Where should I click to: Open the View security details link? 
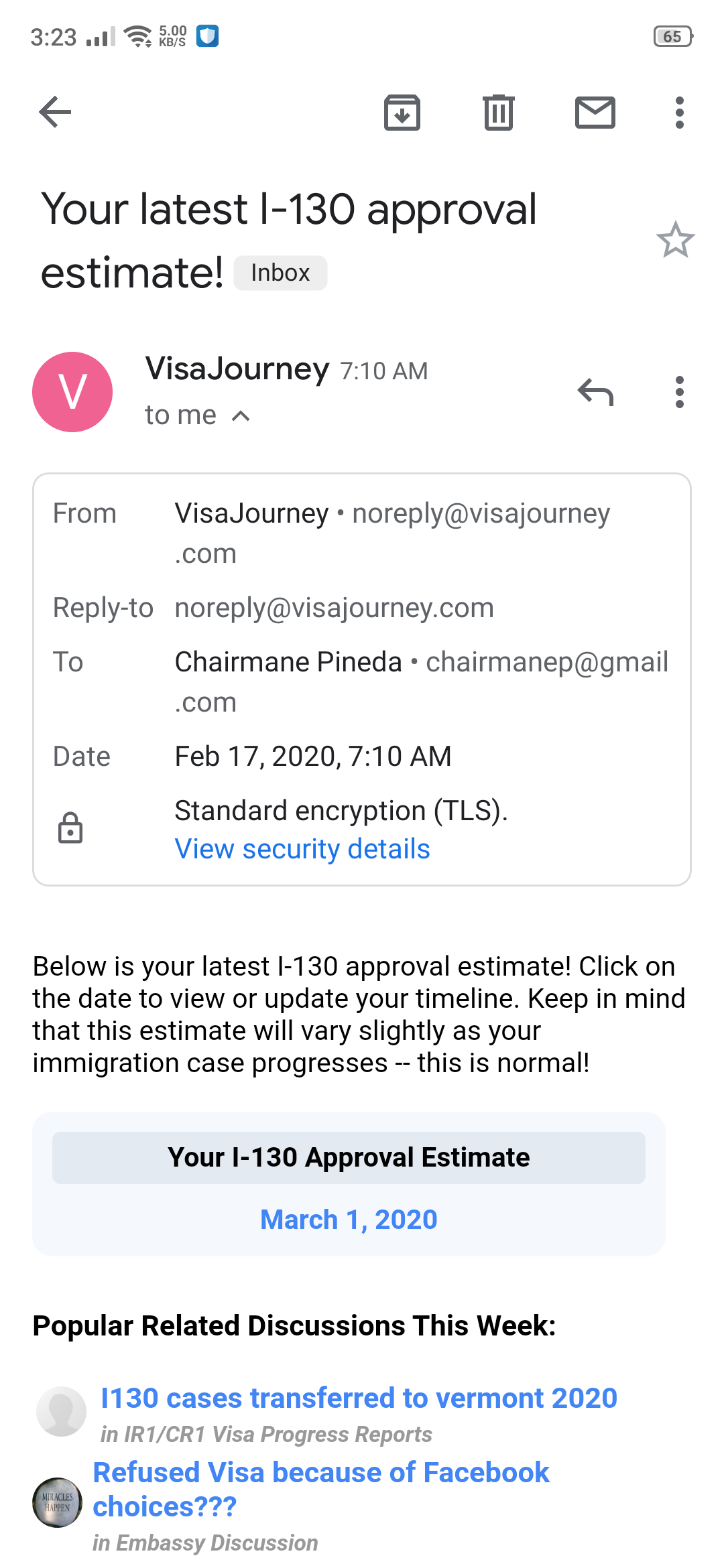tap(302, 849)
